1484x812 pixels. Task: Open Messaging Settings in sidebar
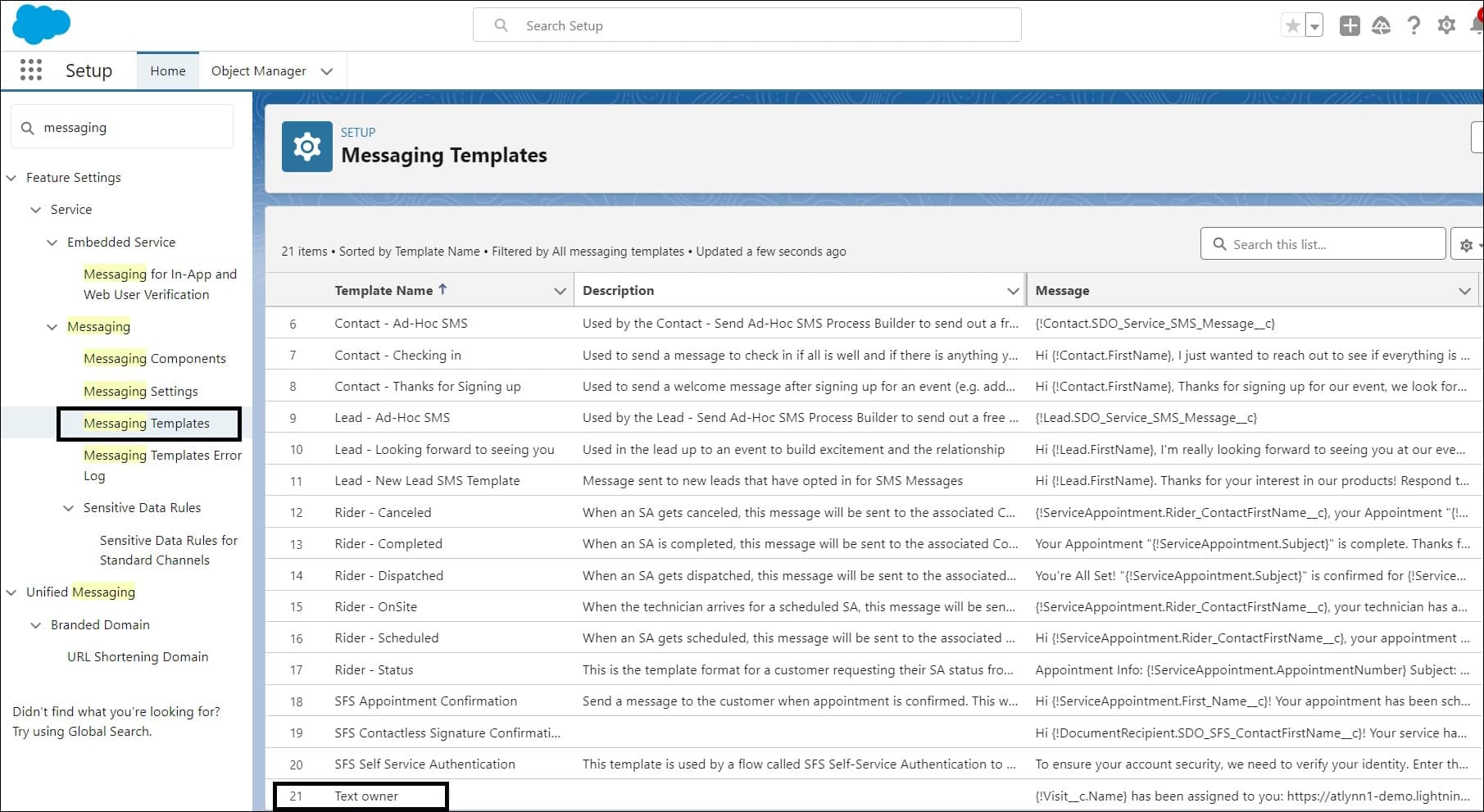141,392
